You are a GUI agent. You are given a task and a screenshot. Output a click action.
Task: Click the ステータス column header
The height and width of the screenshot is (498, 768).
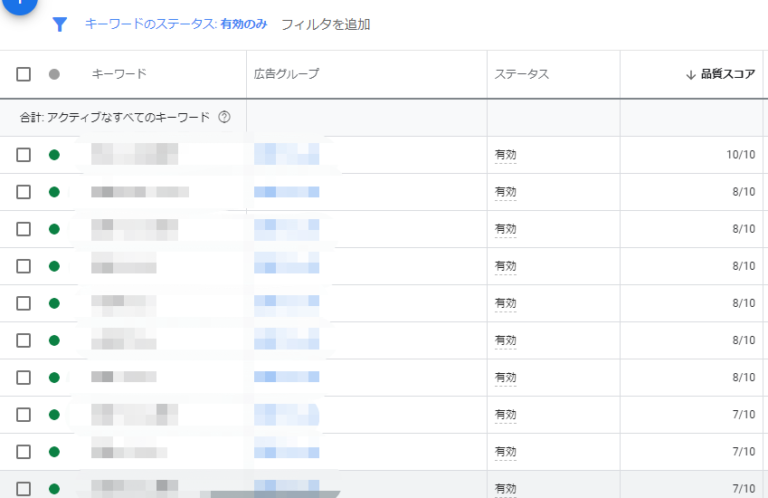tap(521, 74)
